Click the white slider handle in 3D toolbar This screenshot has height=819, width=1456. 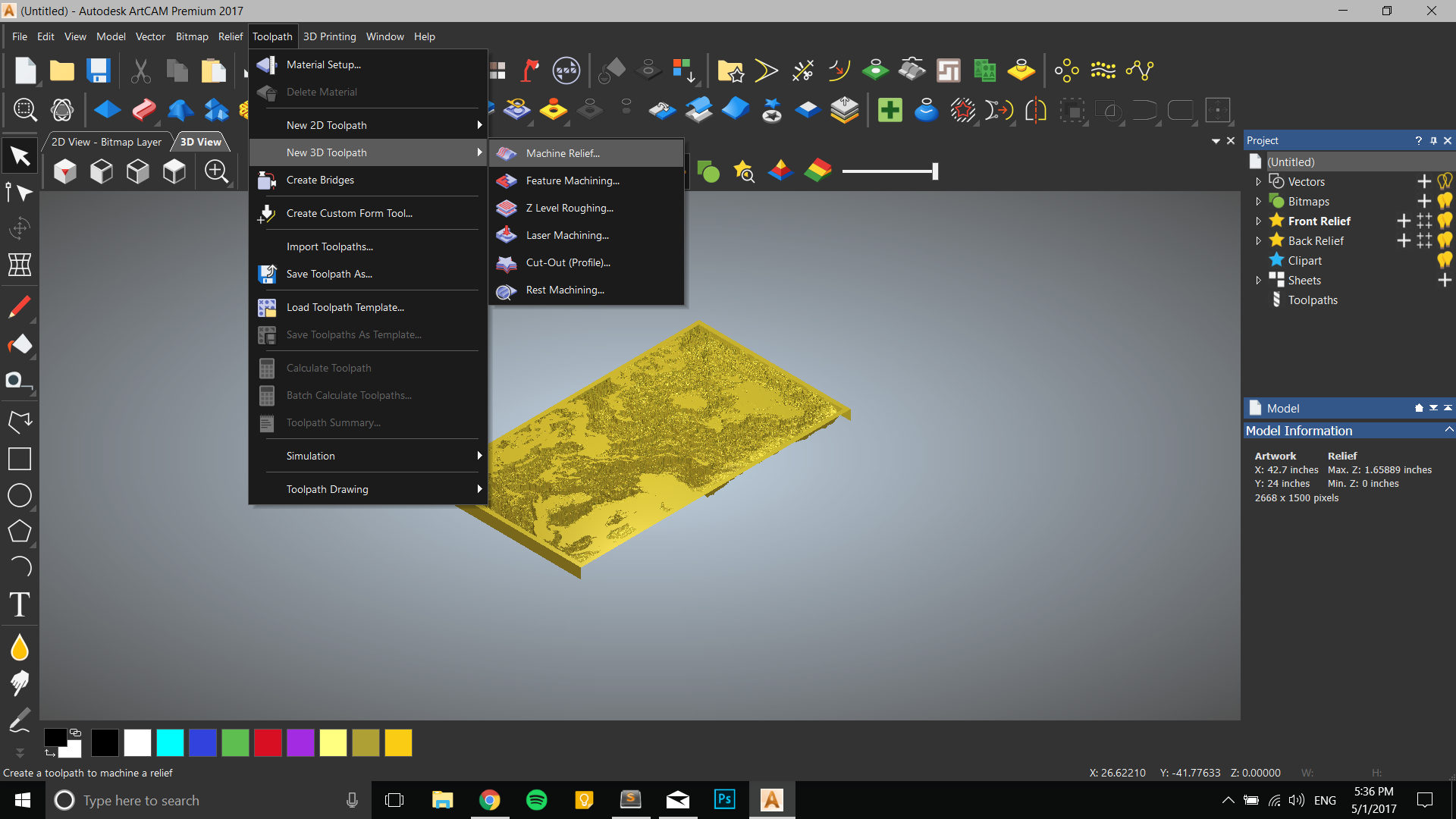point(935,171)
